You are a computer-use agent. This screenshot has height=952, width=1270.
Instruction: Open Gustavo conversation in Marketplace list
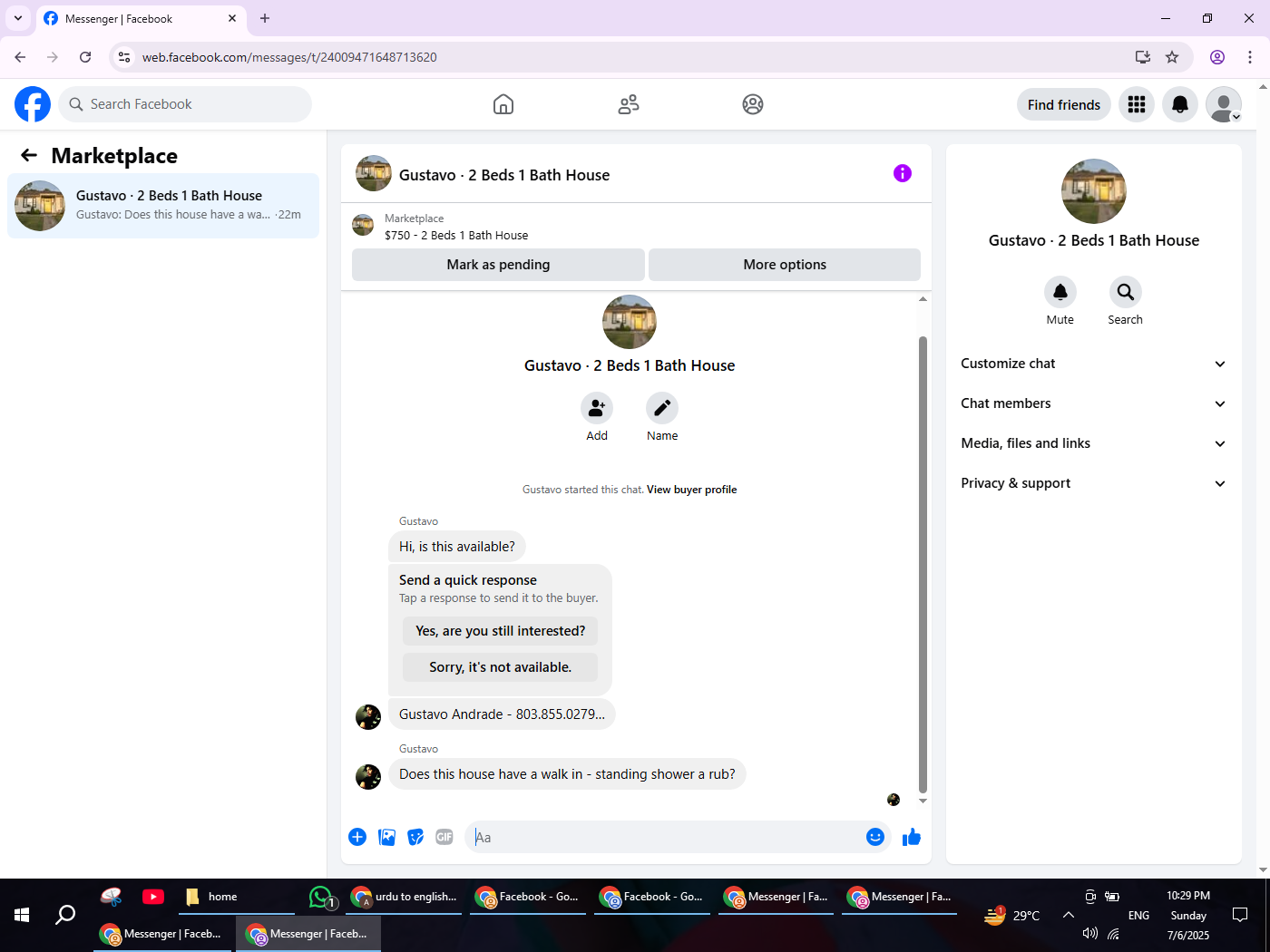point(163,206)
